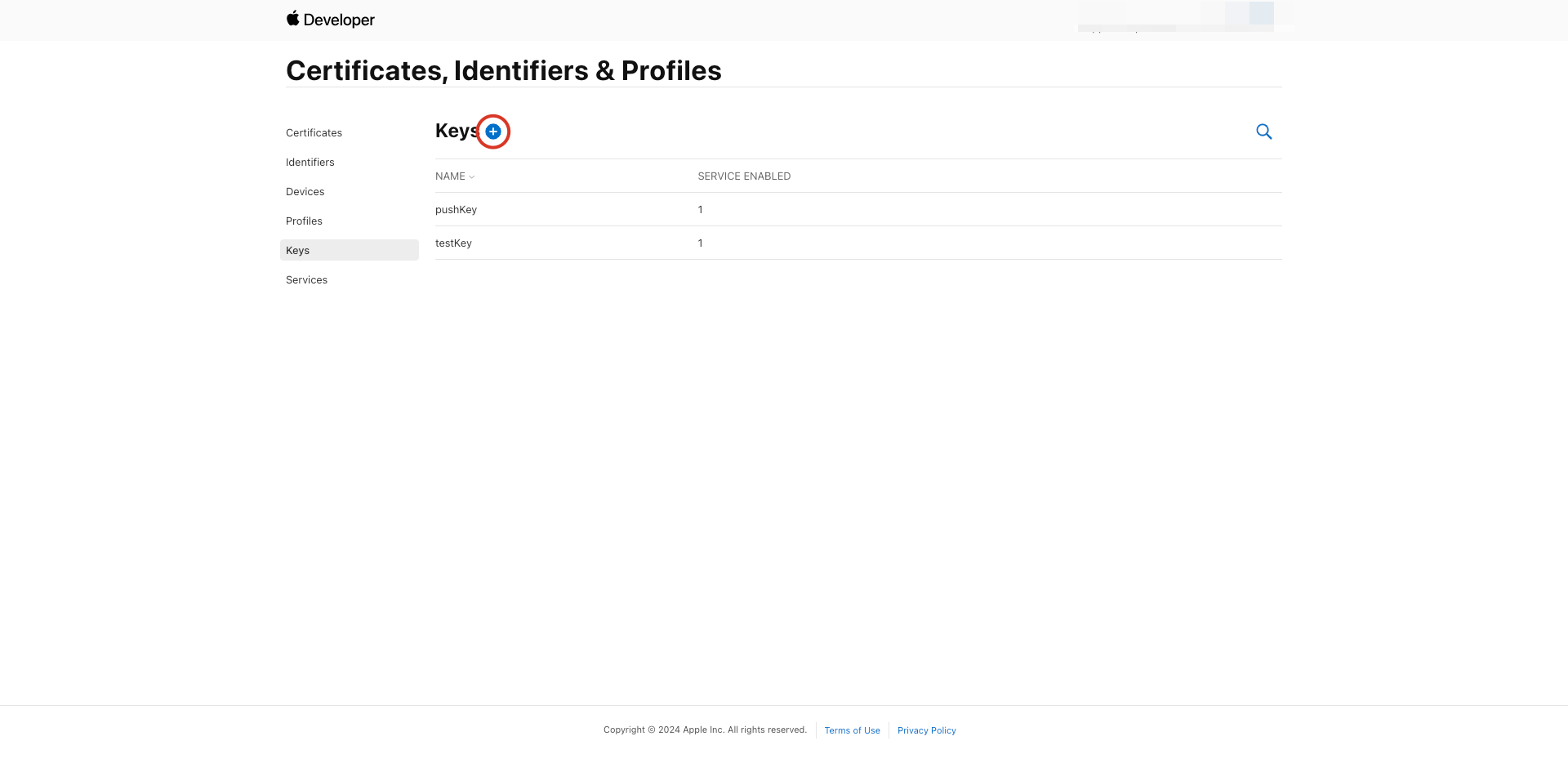This screenshot has width=1568, height=763.
Task: Open Services from the sidebar
Action: tap(306, 280)
